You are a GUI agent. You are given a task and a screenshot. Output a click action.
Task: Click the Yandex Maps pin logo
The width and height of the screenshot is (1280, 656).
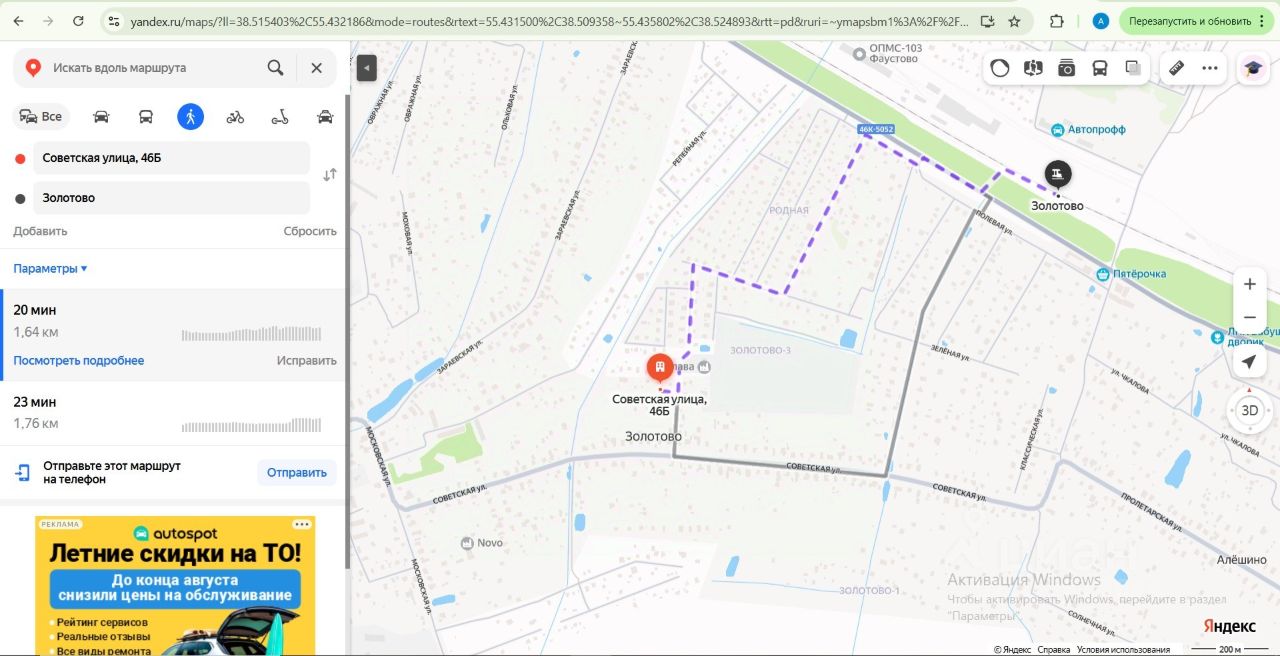33,68
